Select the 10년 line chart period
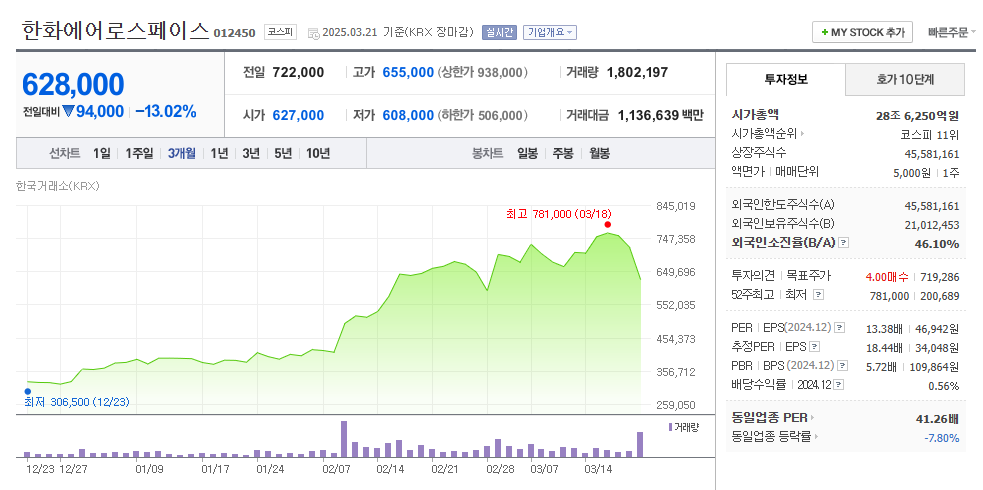The width and height of the screenshot is (983, 490). click(x=318, y=153)
